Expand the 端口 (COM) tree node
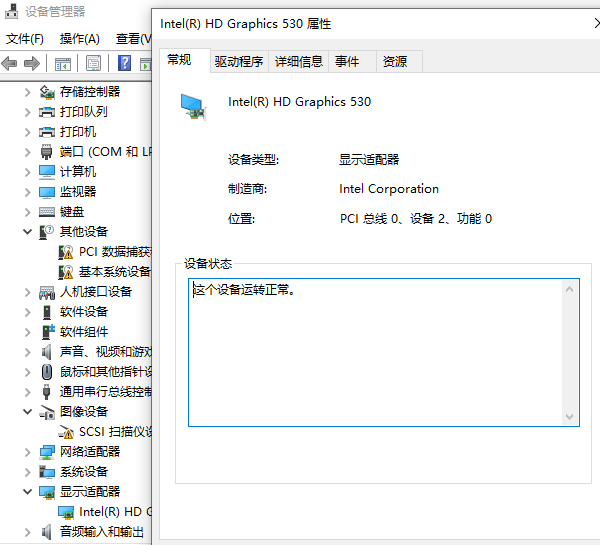600x545 pixels. point(28,152)
